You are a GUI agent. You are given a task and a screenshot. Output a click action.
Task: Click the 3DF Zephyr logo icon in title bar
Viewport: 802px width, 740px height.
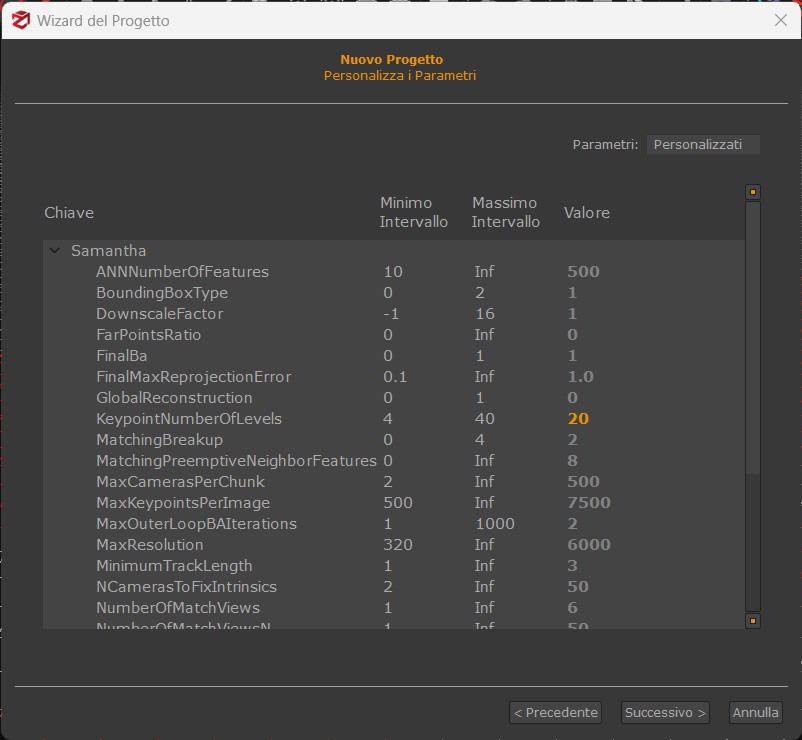[x=21, y=20]
